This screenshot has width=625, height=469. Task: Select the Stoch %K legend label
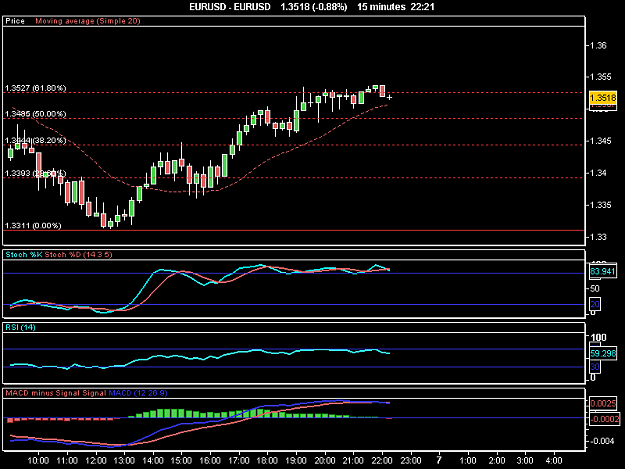[24, 255]
